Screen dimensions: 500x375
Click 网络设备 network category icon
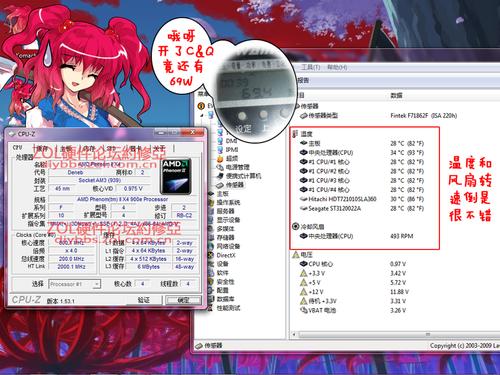[x=211, y=246]
